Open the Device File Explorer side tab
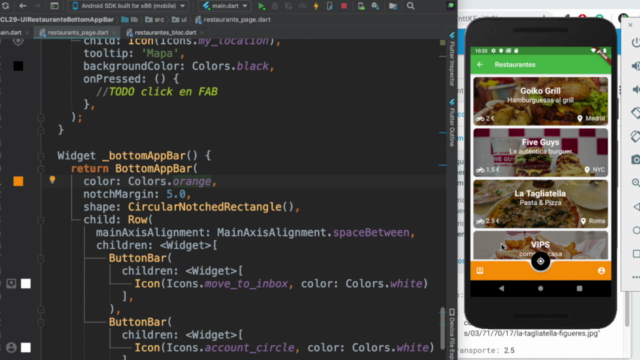 coord(452,334)
